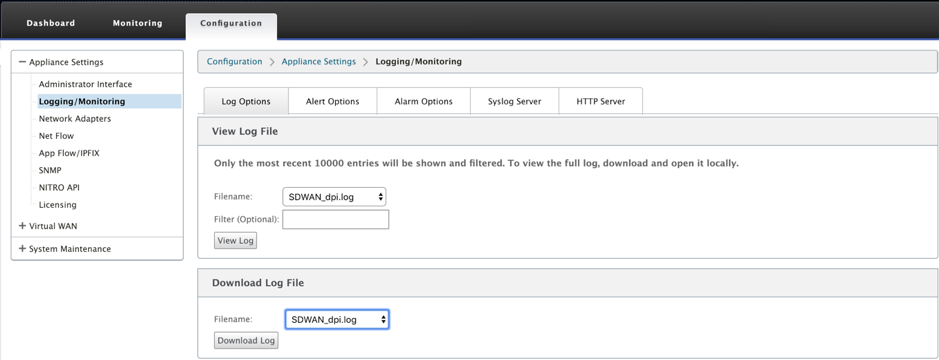Open View Log filename dropdown

(x=334, y=196)
